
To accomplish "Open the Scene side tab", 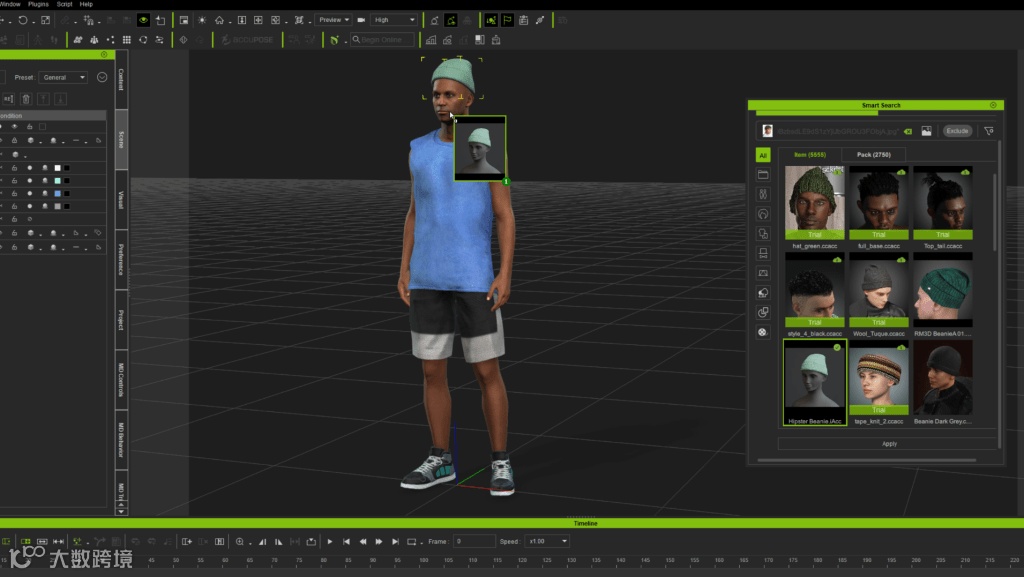I will coord(121,140).
